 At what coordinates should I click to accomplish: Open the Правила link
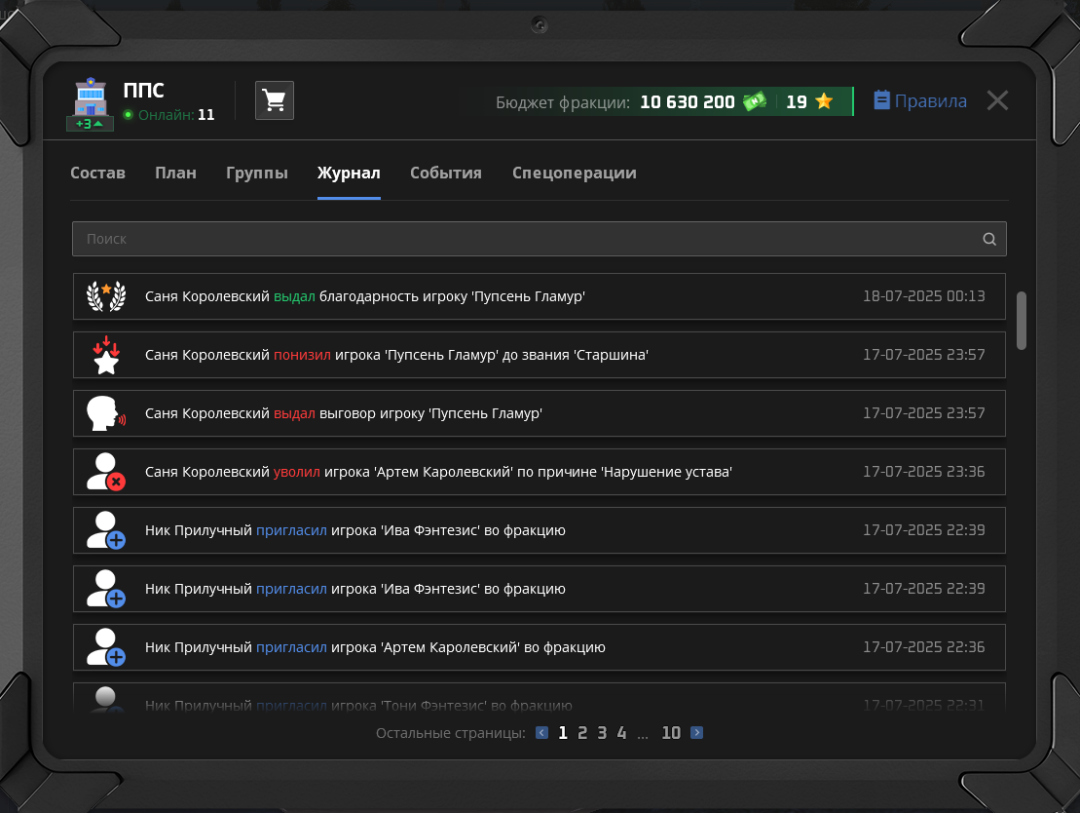(931, 101)
